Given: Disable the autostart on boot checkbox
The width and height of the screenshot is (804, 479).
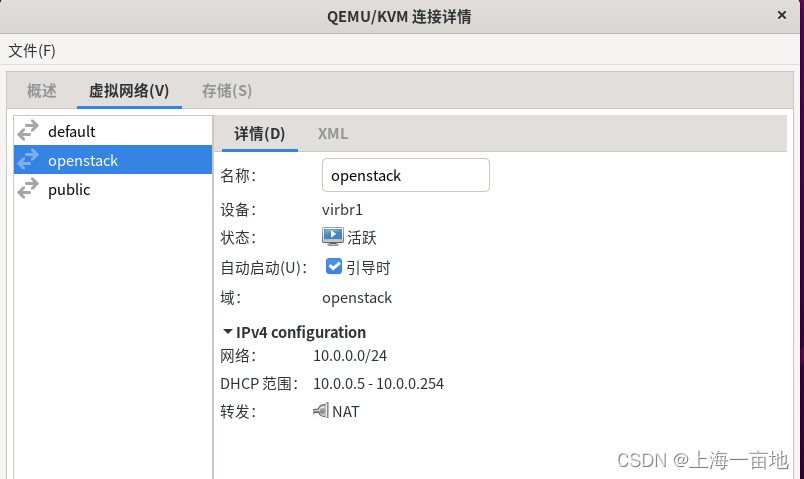Looking at the screenshot, I should 335,267.
